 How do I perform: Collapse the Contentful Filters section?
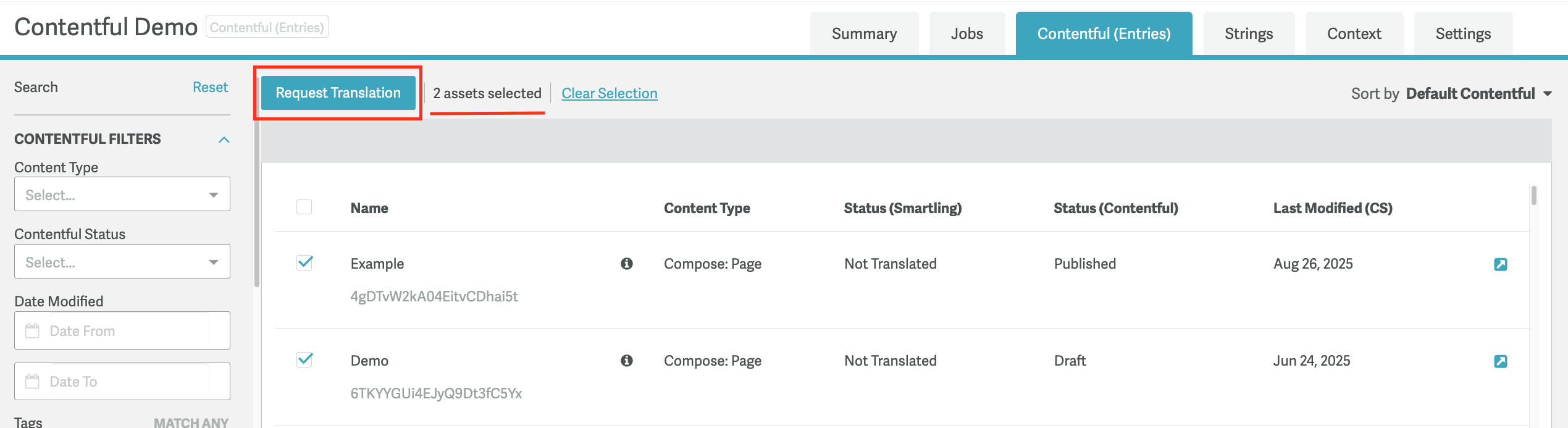pos(224,140)
